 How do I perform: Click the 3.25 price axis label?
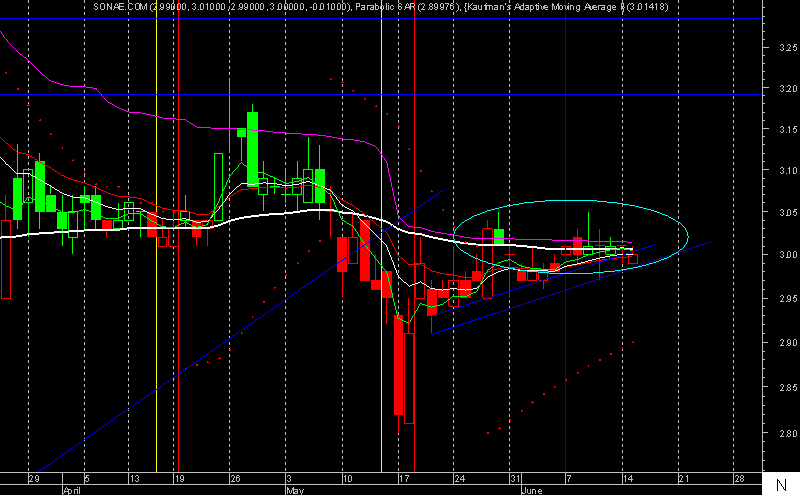788,47
